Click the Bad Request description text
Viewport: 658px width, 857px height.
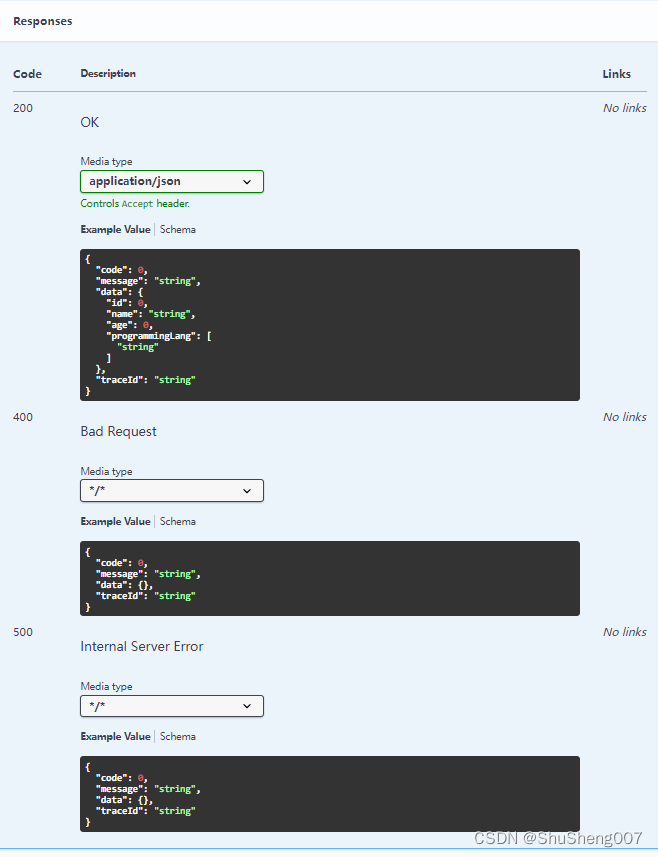point(119,431)
